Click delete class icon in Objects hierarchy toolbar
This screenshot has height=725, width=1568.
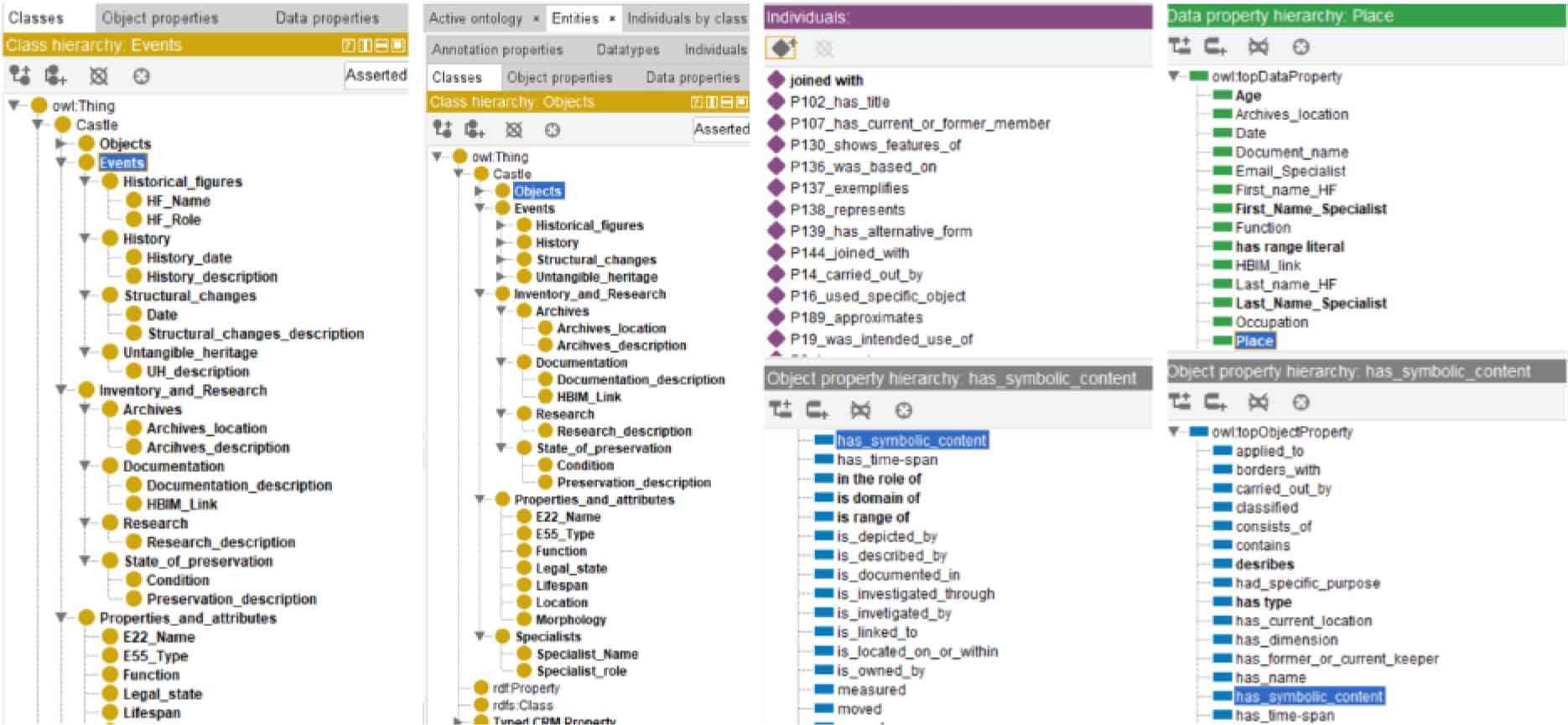514,130
